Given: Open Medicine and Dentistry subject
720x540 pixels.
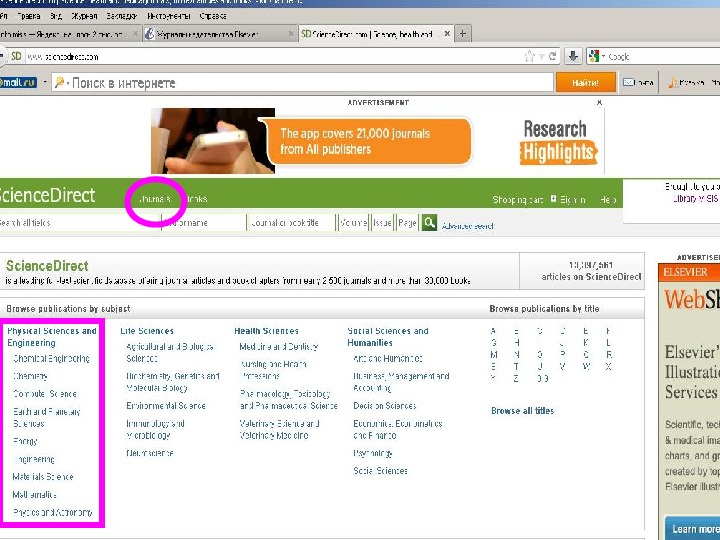Looking at the screenshot, I should (x=279, y=347).
